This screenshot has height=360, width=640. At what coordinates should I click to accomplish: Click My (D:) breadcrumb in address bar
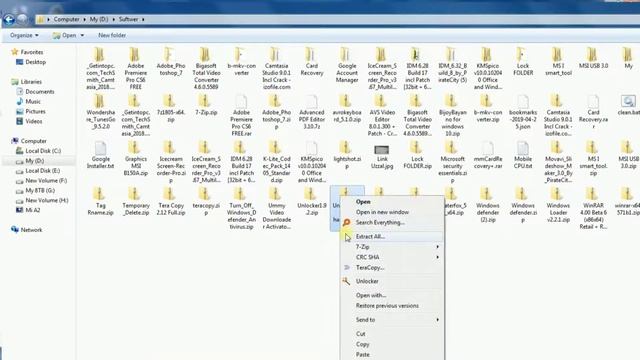[99, 19]
